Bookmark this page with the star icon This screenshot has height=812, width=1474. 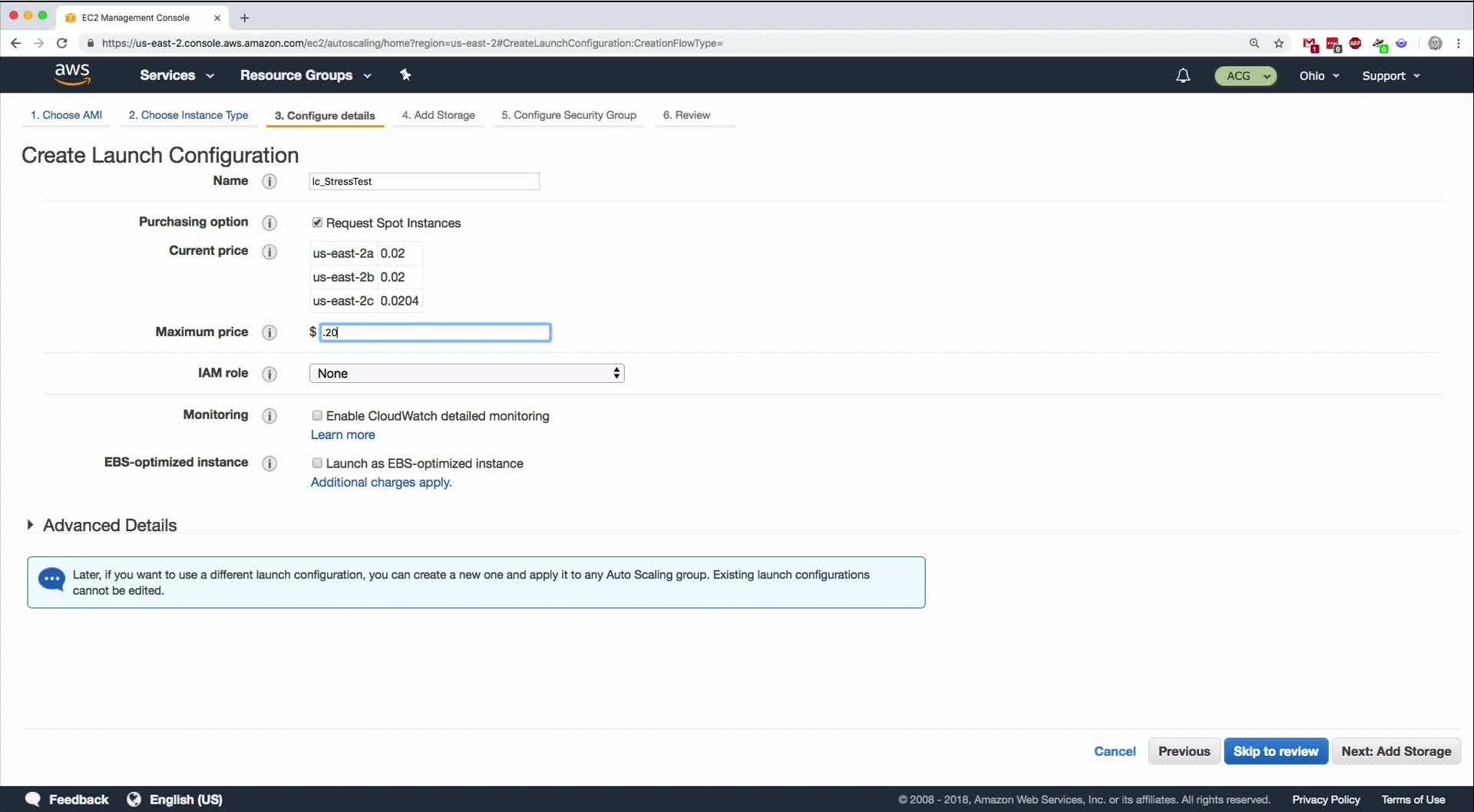pos(1279,43)
